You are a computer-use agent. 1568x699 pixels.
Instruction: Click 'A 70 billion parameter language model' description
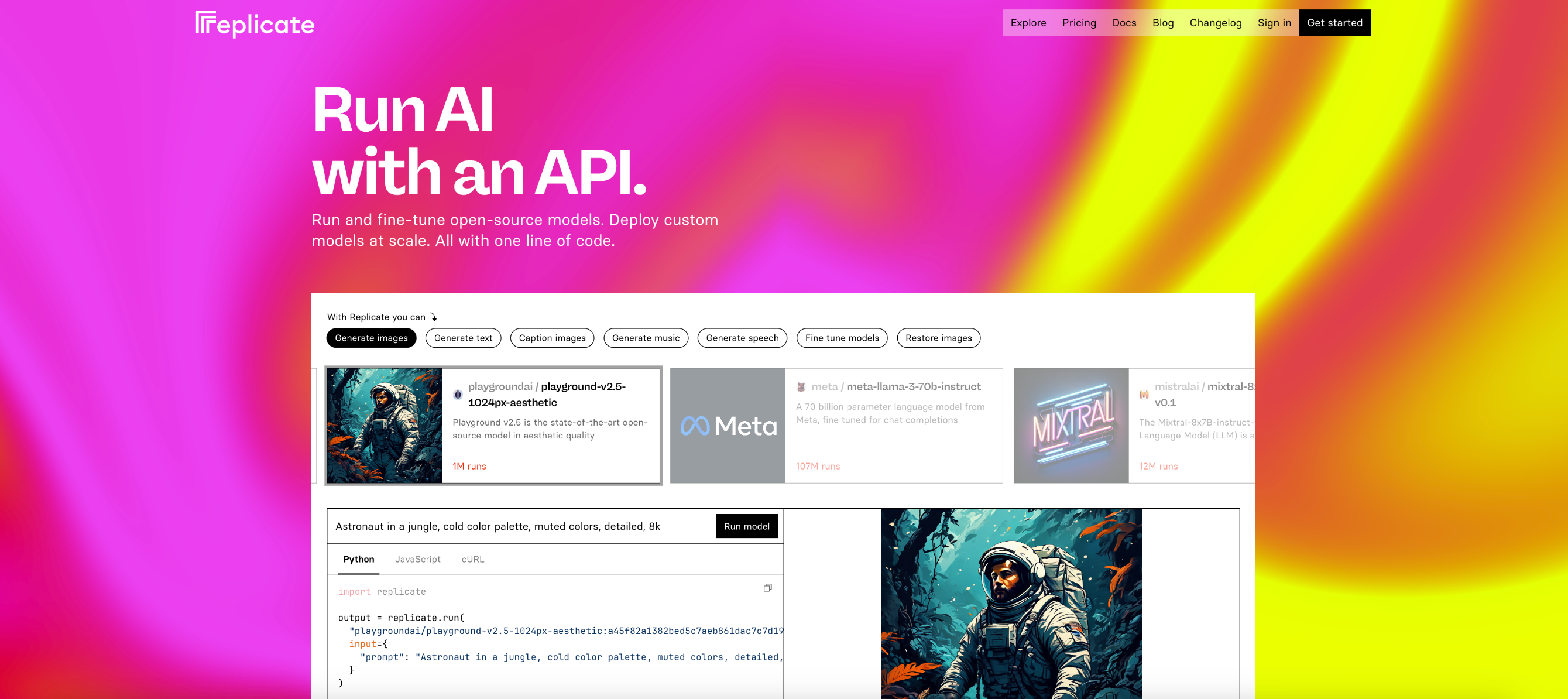[x=890, y=413]
